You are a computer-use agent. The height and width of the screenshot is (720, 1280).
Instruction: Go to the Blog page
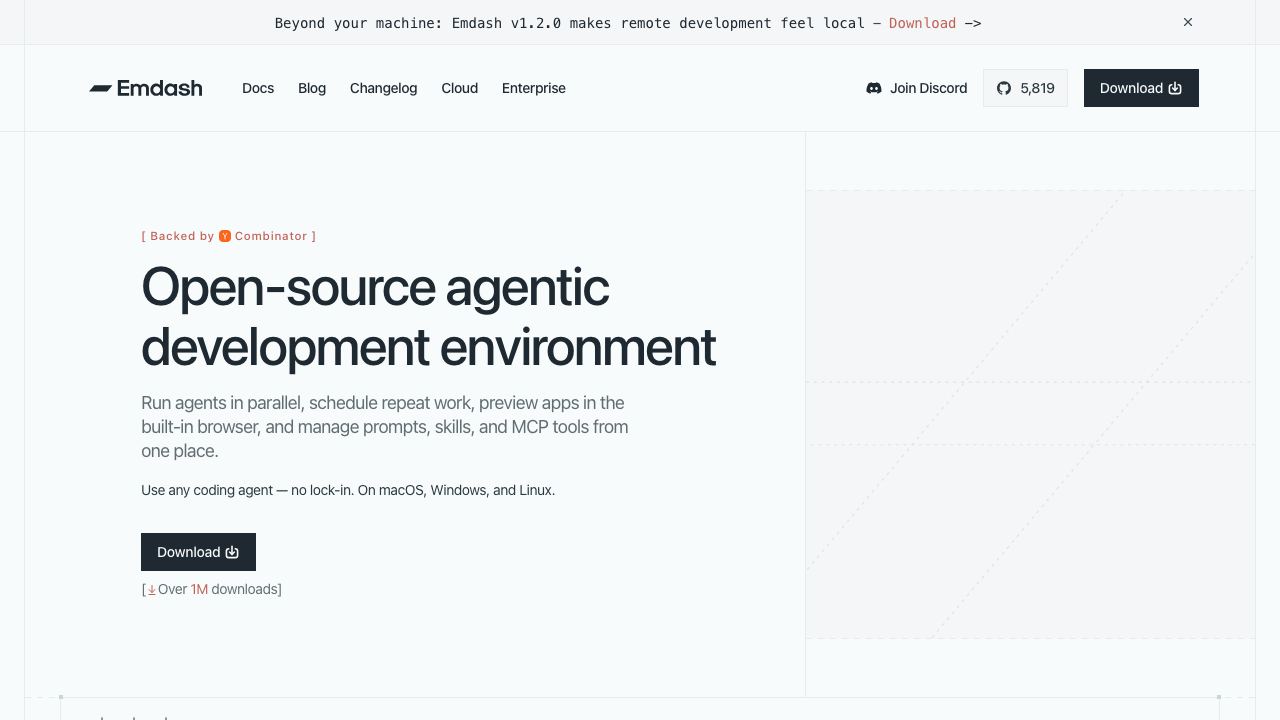[x=312, y=88]
